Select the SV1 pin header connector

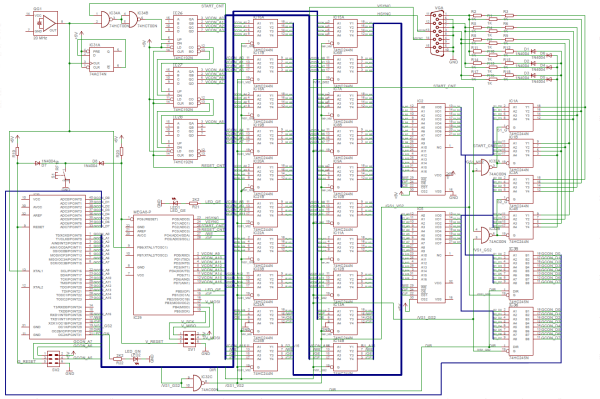pyautogui.click(x=190, y=339)
